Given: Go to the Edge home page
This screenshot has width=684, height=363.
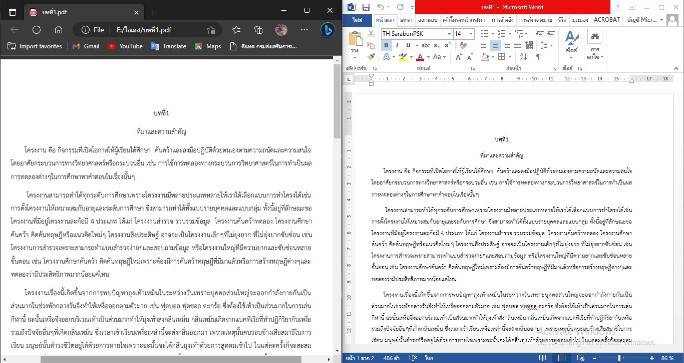Looking at the screenshot, I should click(x=58, y=30).
